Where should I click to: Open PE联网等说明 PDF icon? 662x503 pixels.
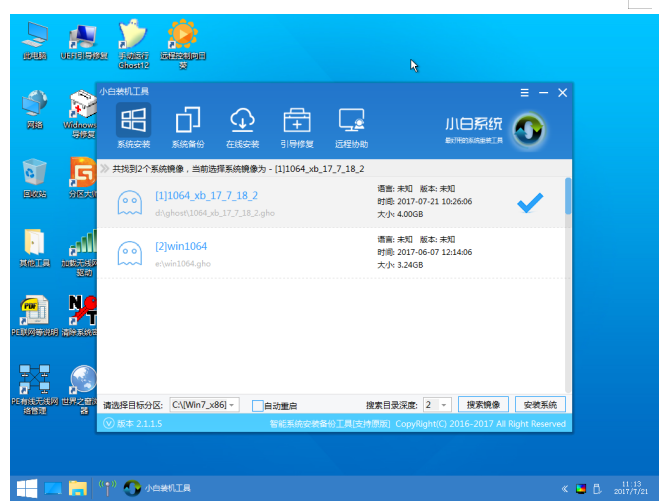click(x=35, y=316)
